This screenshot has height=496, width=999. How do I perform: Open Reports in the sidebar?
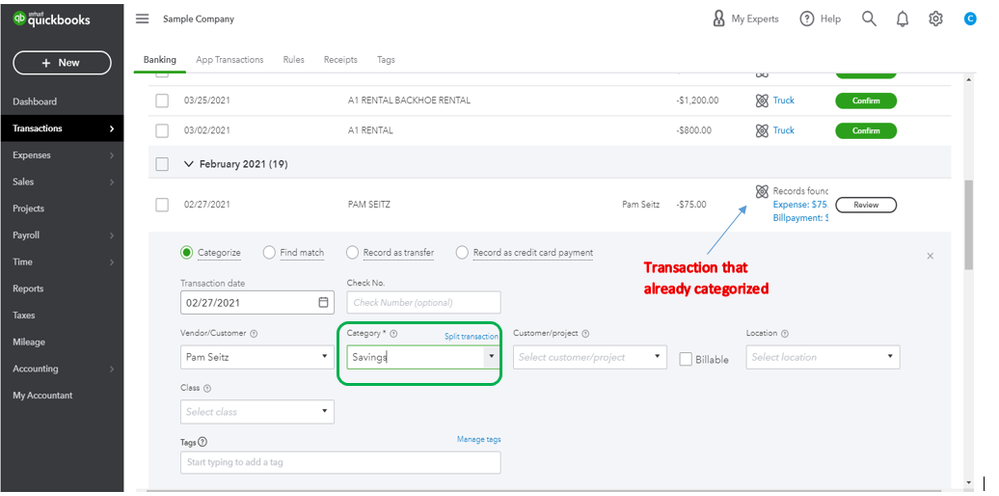click(x=28, y=289)
